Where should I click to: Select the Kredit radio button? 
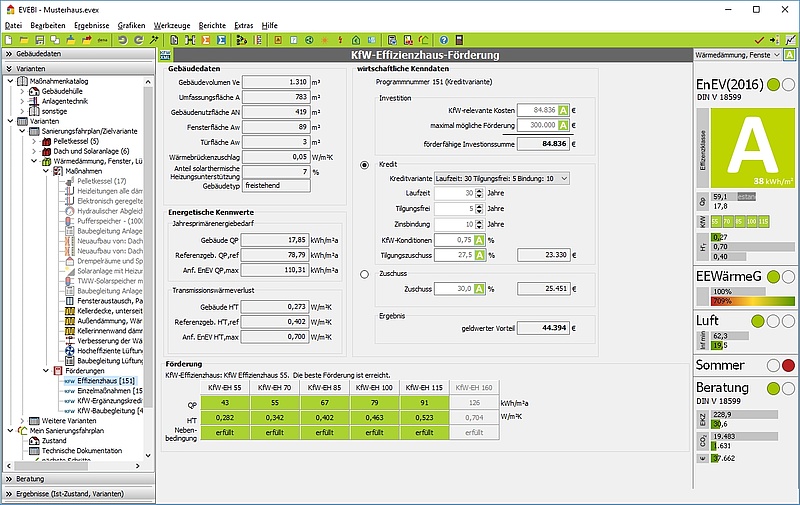(x=363, y=163)
